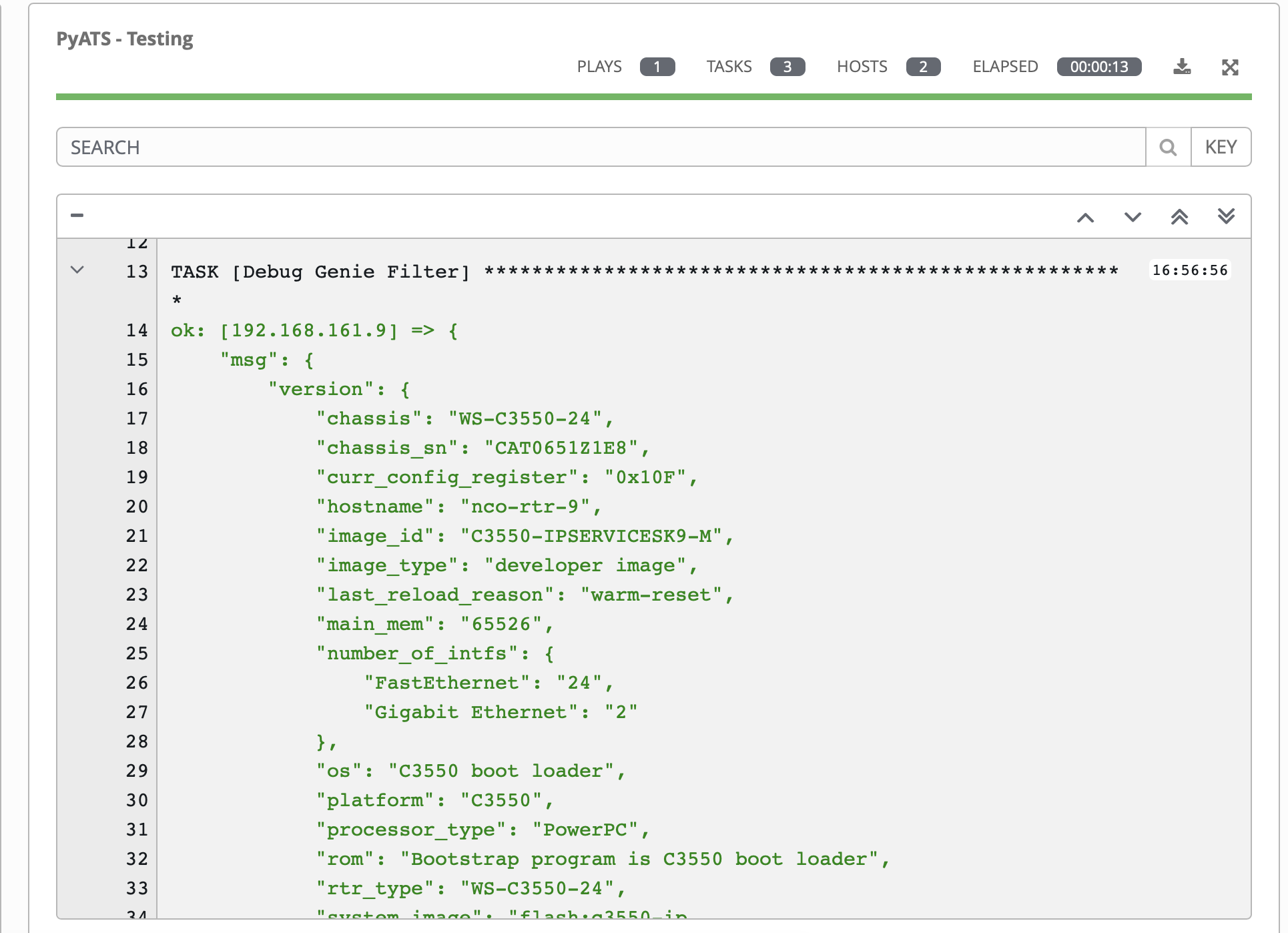Collapse the Debug Genie Filter task

77,270
